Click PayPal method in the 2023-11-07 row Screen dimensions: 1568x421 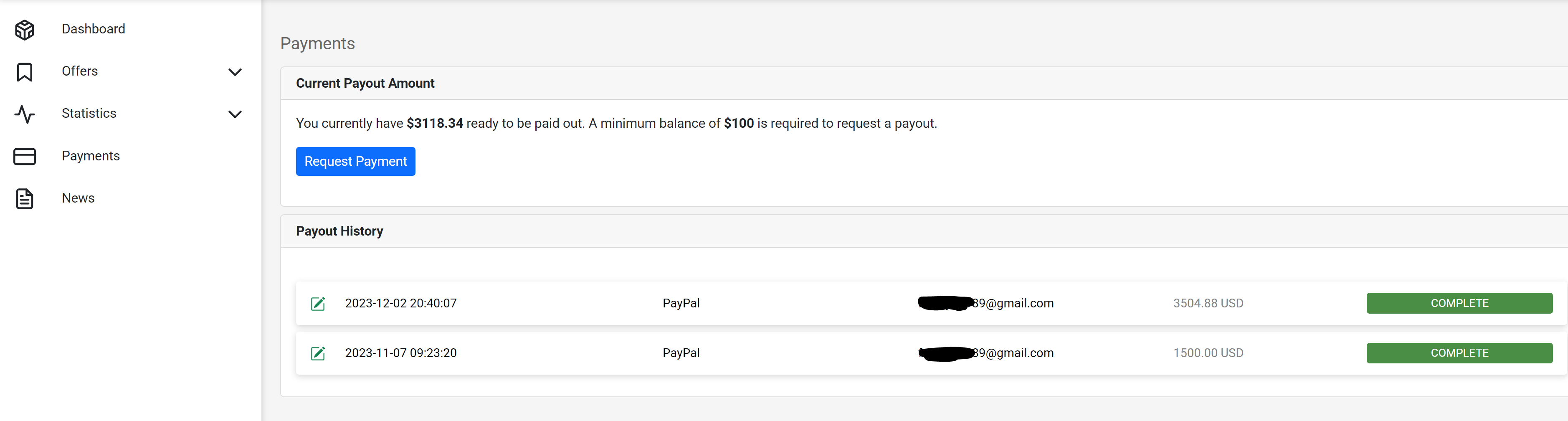(681, 353)
